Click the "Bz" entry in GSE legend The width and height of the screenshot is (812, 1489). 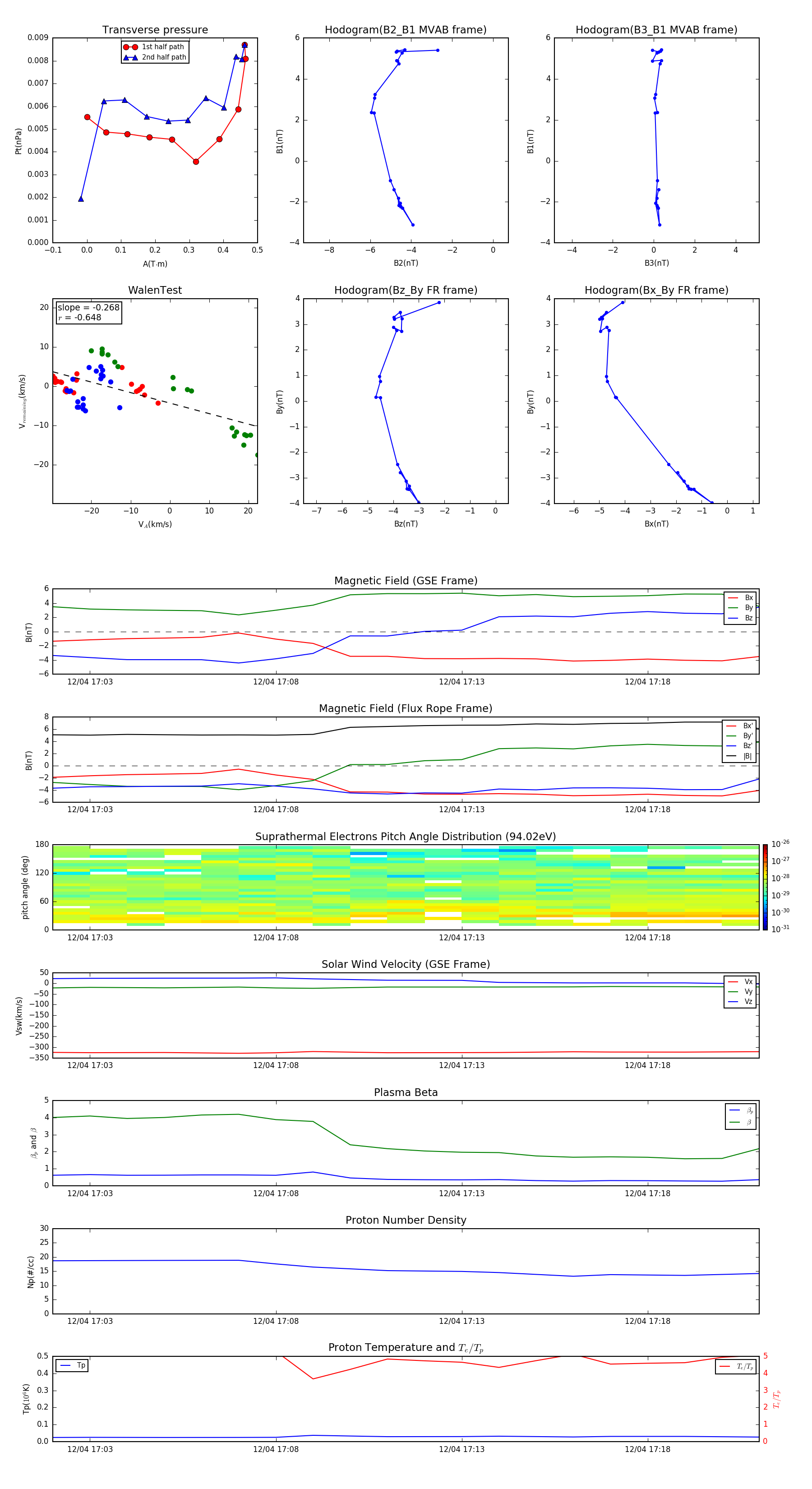click(740, 619)
